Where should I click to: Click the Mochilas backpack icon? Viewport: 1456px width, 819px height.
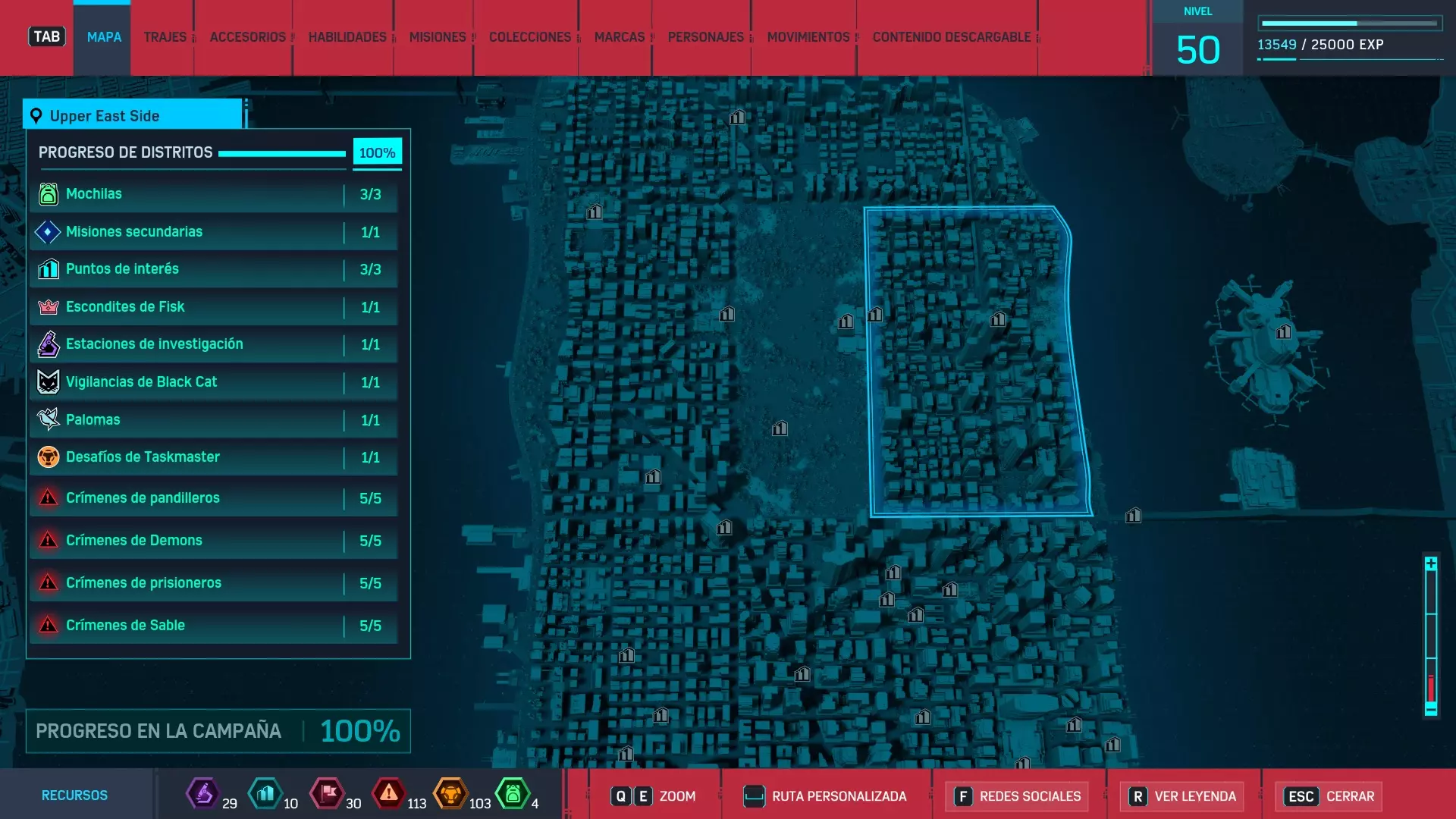(48, 194)
